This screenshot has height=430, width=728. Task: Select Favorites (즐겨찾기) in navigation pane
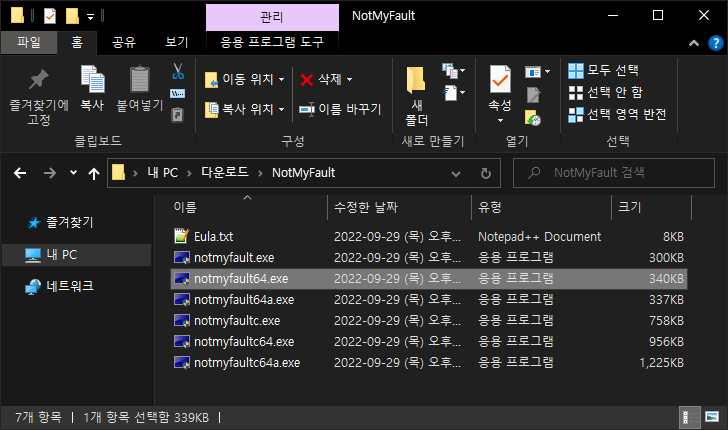click(x=60, y=223)
